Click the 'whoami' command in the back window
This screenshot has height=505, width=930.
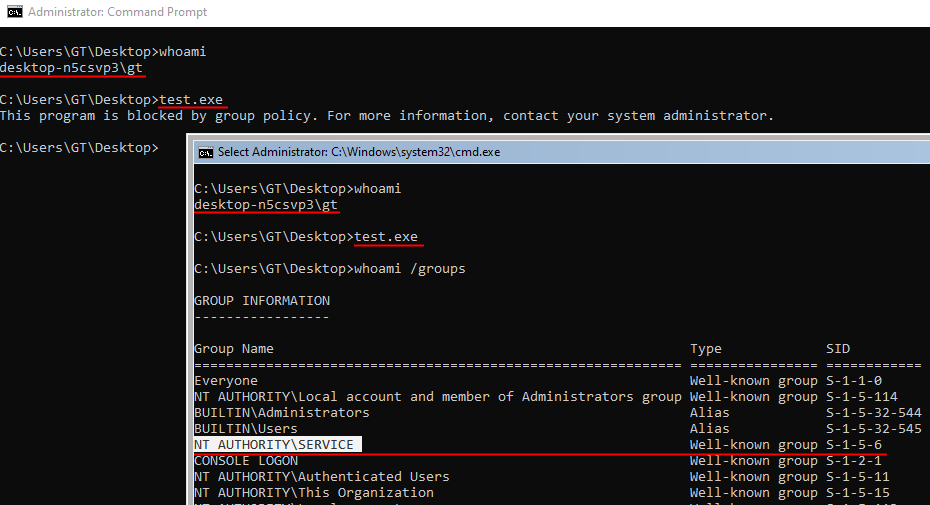point(183,52)
